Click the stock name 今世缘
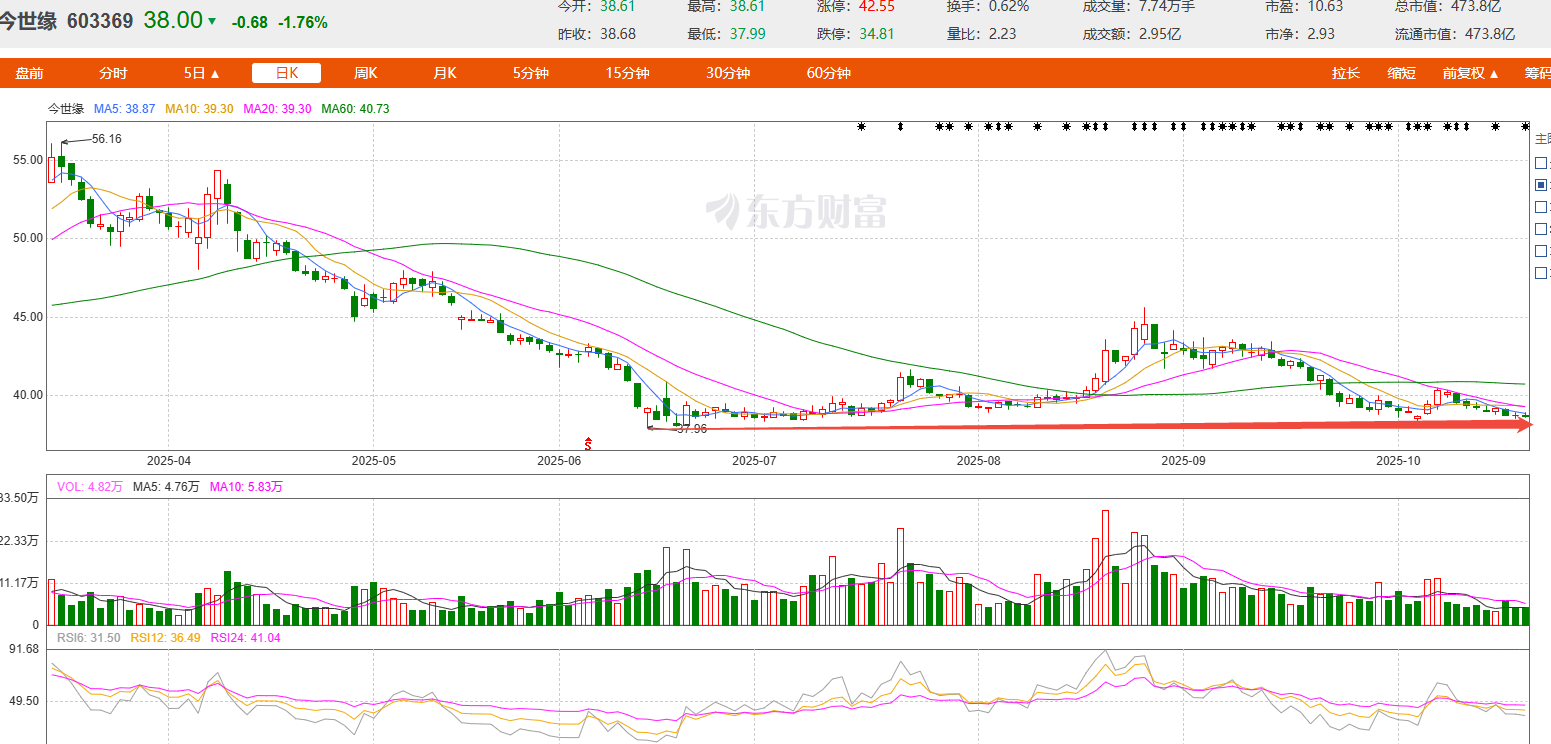 (29, 20)
